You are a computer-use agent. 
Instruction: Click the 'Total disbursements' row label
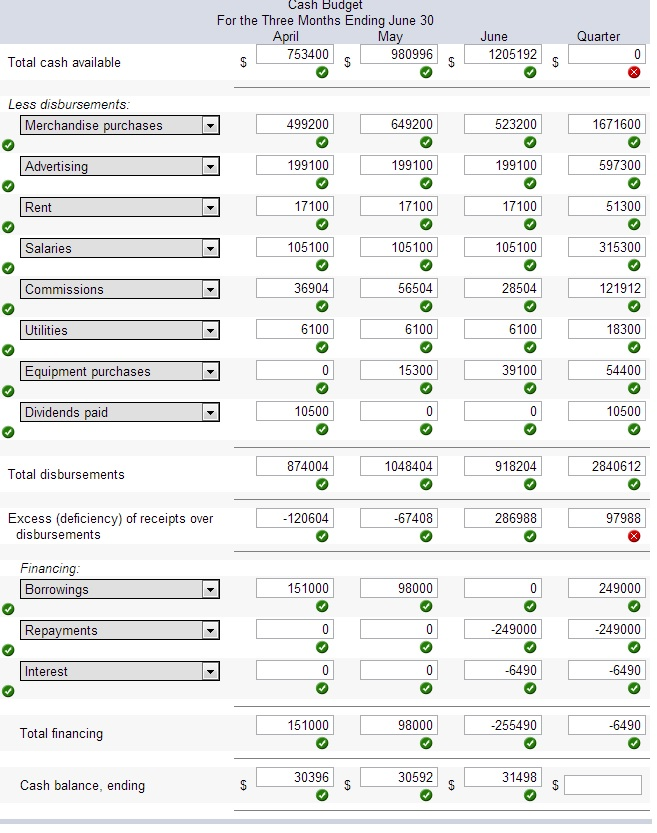click(x=66, y=474)
